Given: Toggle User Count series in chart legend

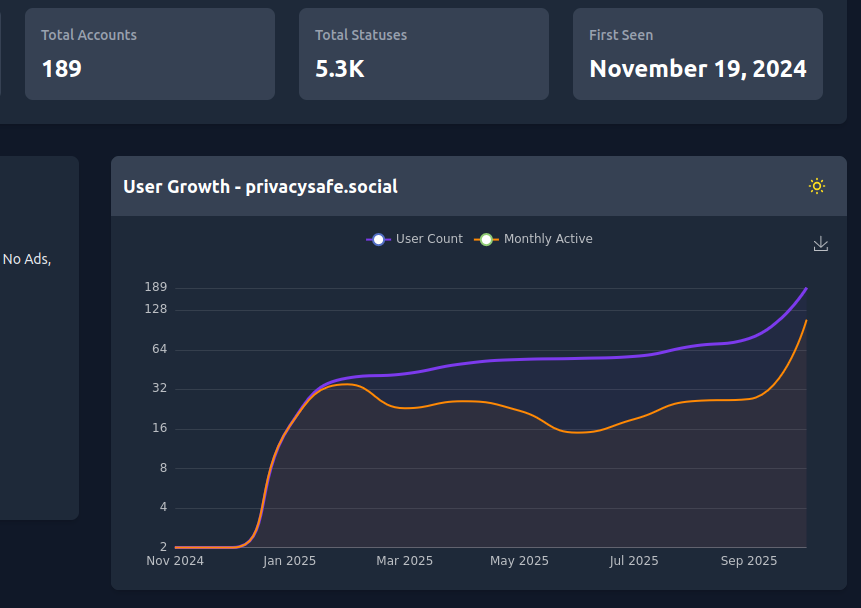Looking at the screenshot, I should [415, 239].
